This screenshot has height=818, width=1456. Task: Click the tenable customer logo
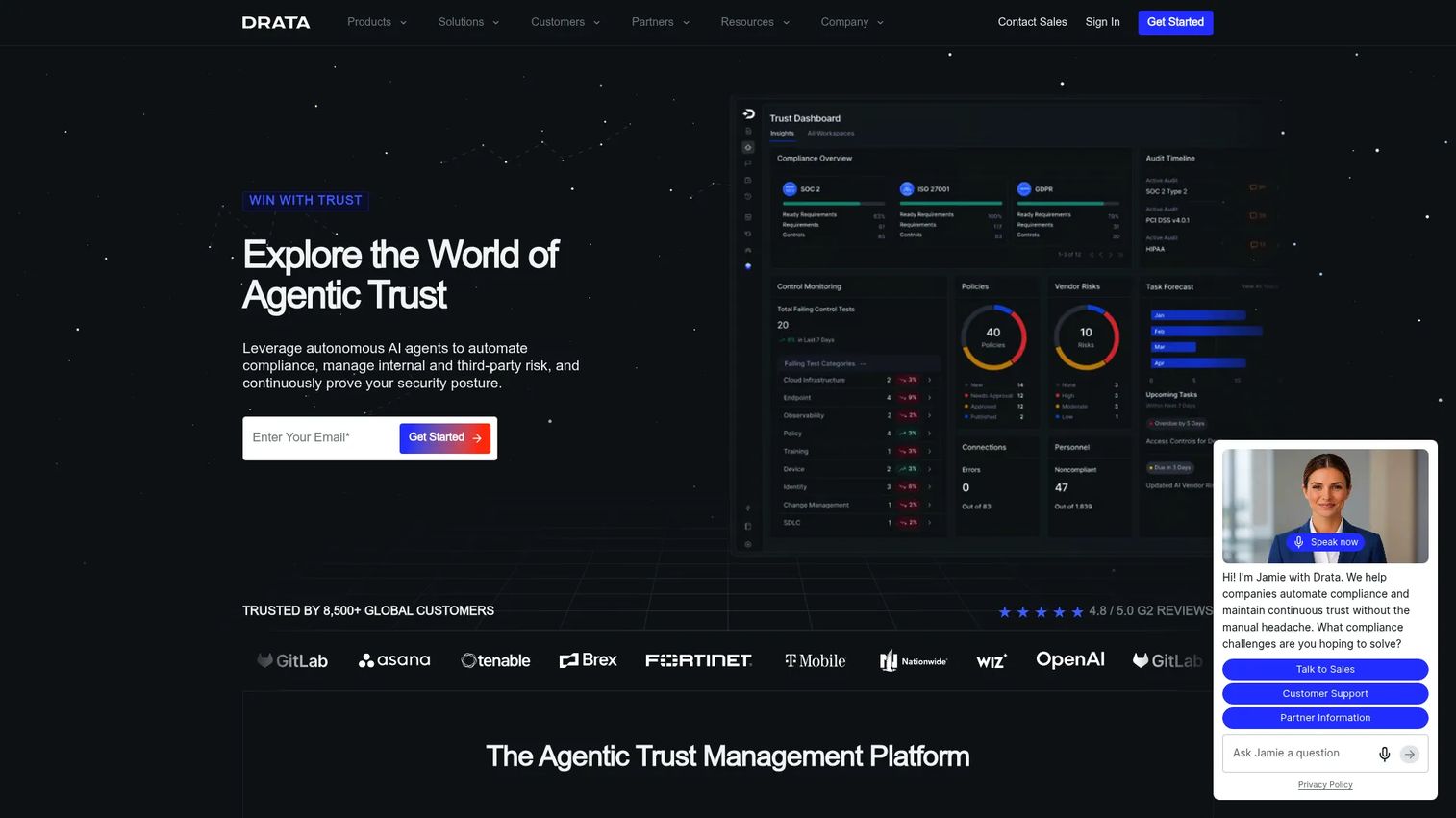pos(495,660)
